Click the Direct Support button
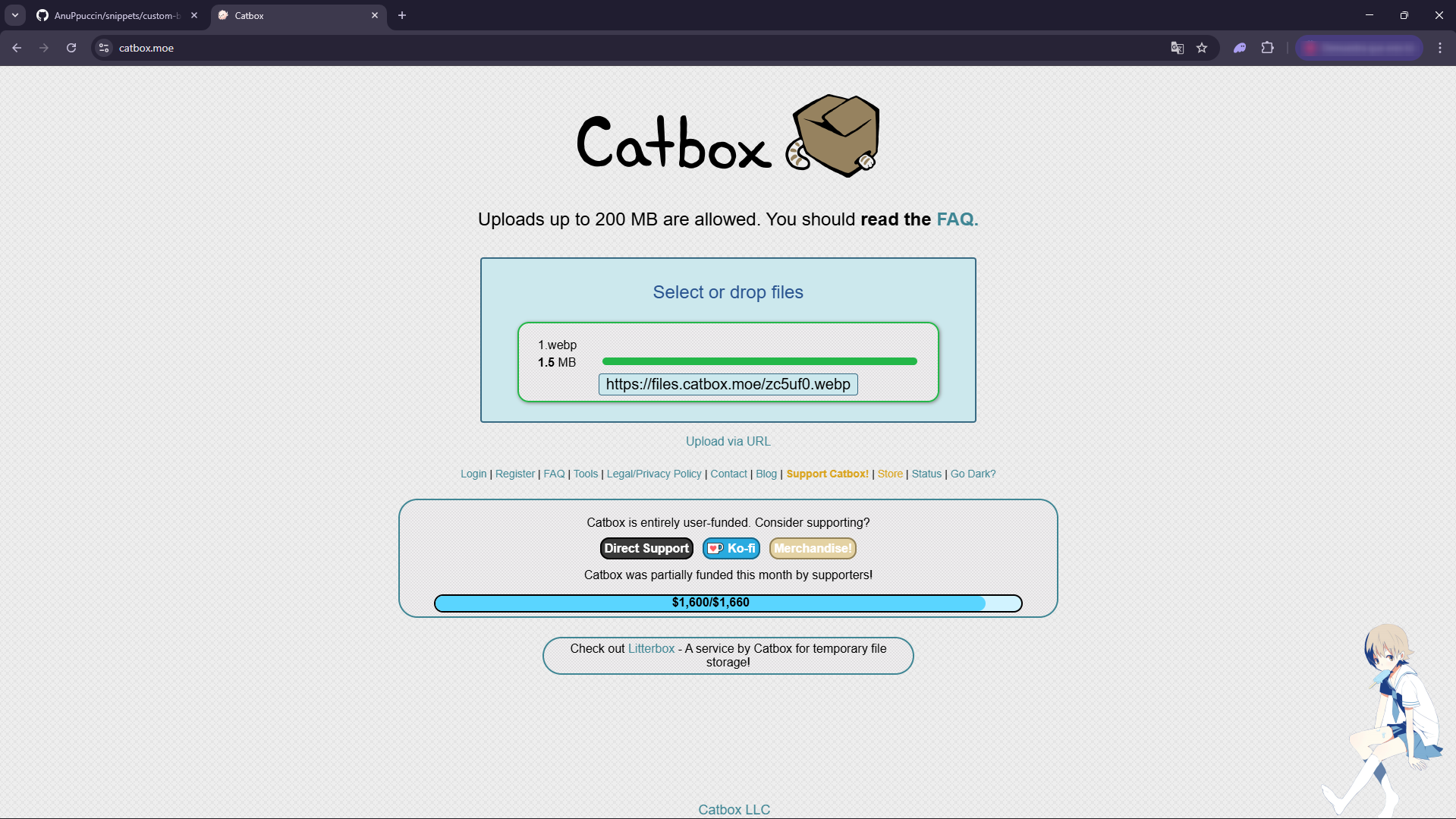Viewport: 1456px width, 819px height. click(646, 548)
